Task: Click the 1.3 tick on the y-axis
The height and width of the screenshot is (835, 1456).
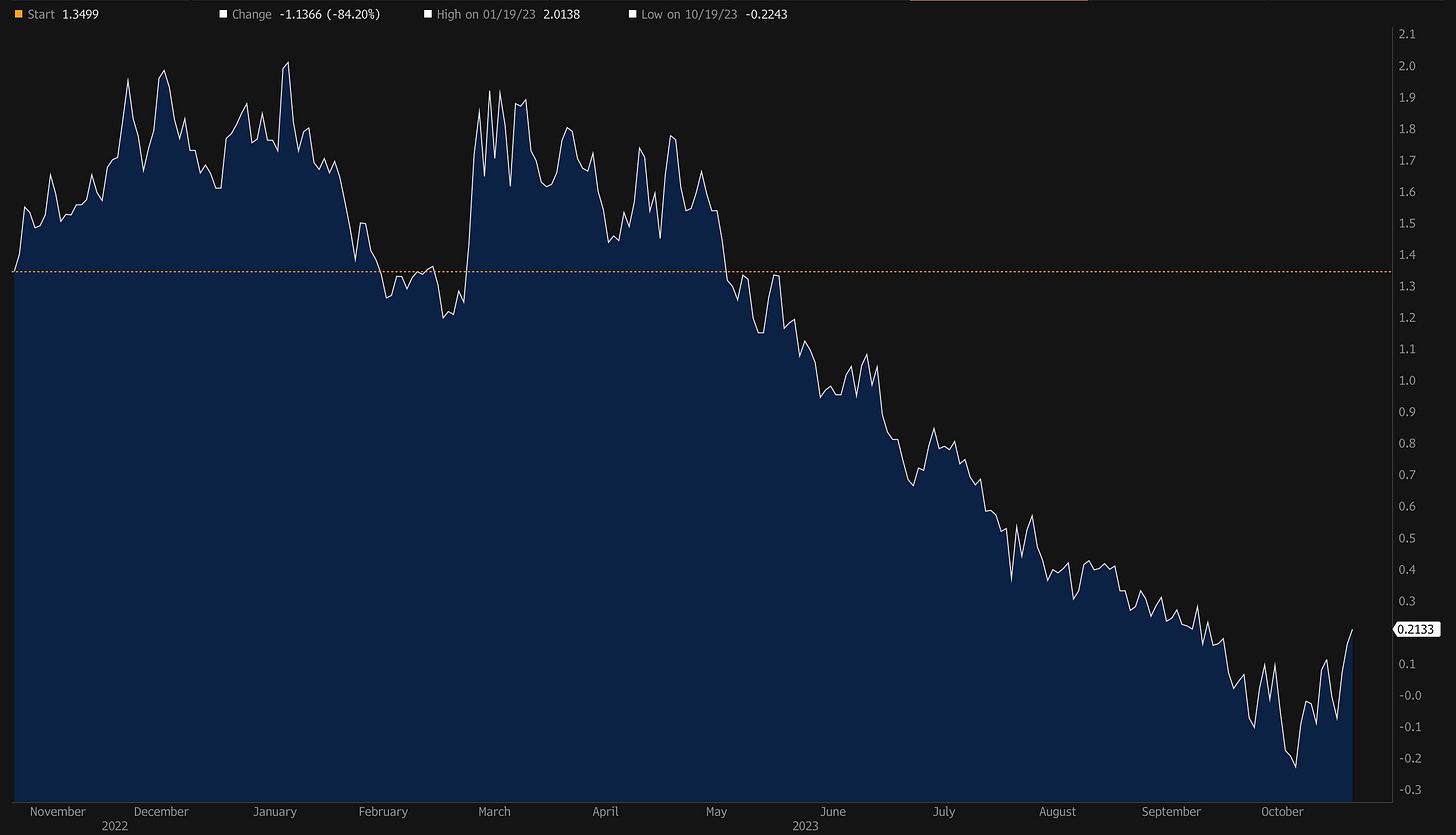Action: tap(1407, 286)
